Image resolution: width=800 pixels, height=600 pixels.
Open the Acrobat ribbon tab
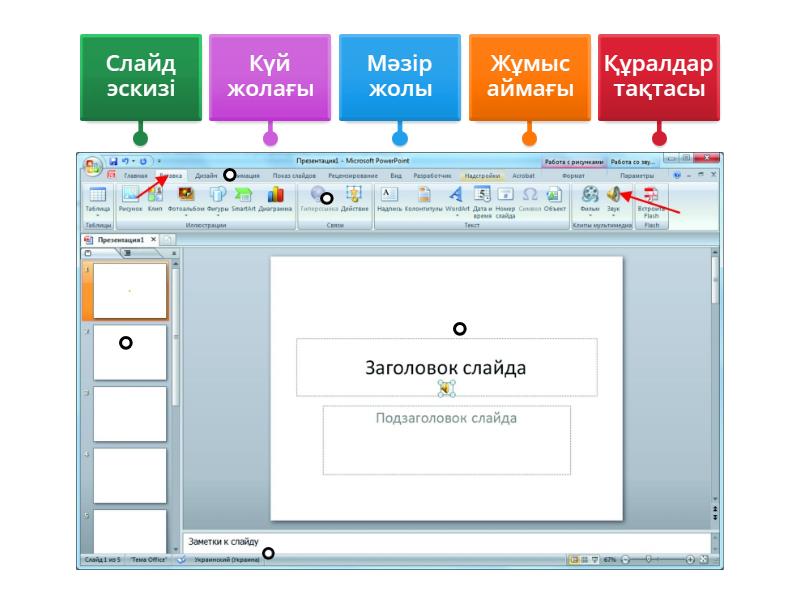pos(523,176)
